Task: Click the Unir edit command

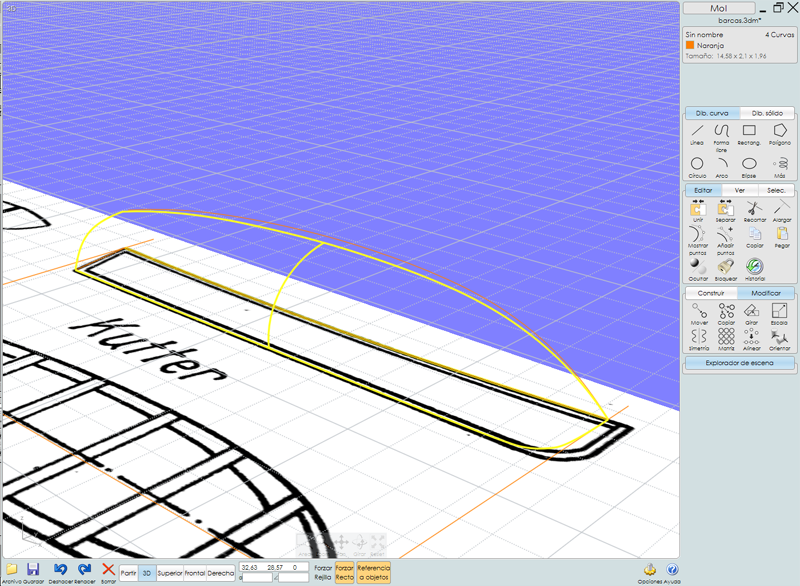Action: [697, 211]
